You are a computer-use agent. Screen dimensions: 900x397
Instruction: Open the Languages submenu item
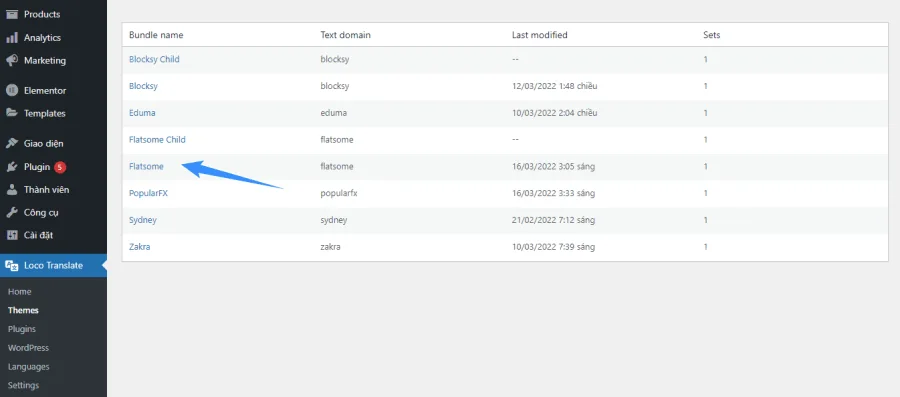coord(29,367)
